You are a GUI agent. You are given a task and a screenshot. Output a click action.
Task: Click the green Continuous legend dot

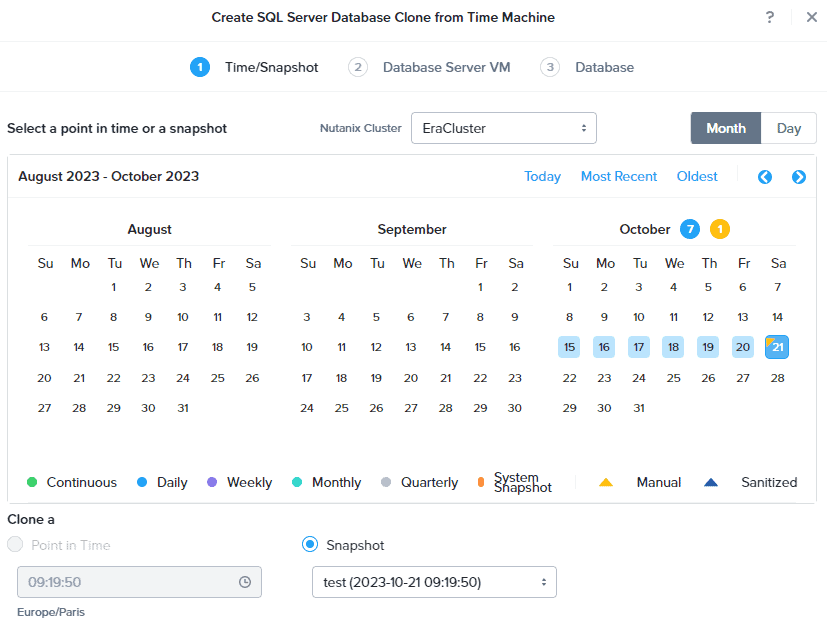pyautogui.click(x=32, y=482)
